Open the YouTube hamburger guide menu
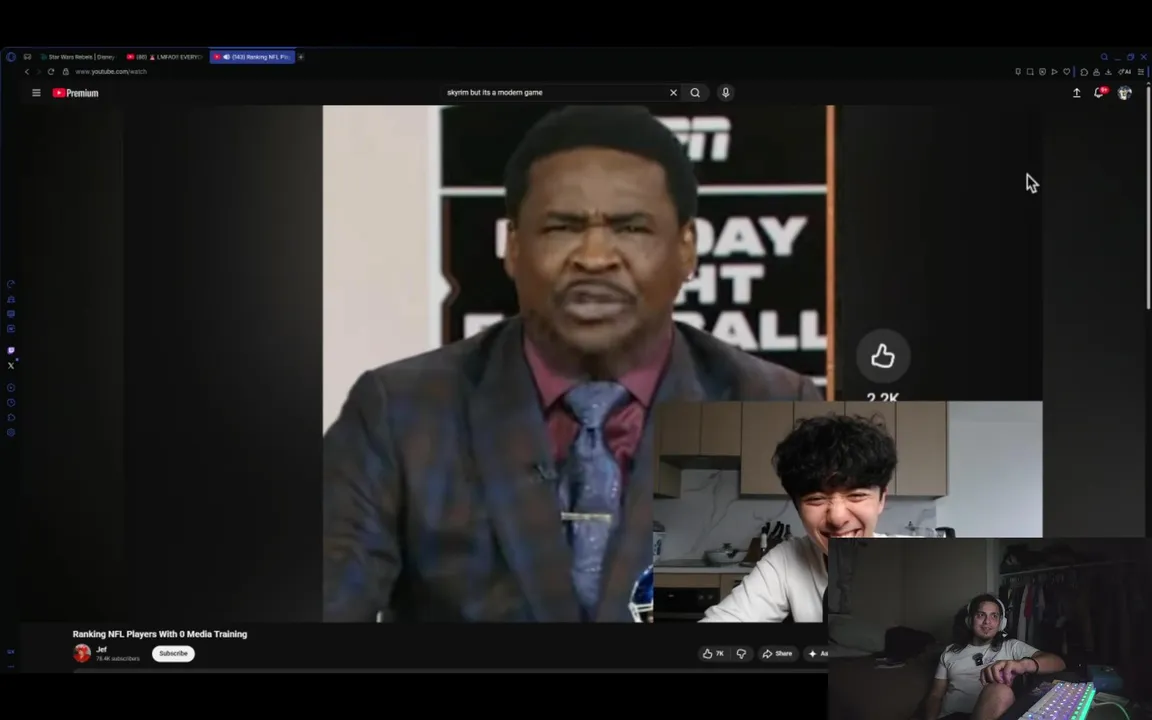This screenshot has width=1152, height=720. [36, 93]
